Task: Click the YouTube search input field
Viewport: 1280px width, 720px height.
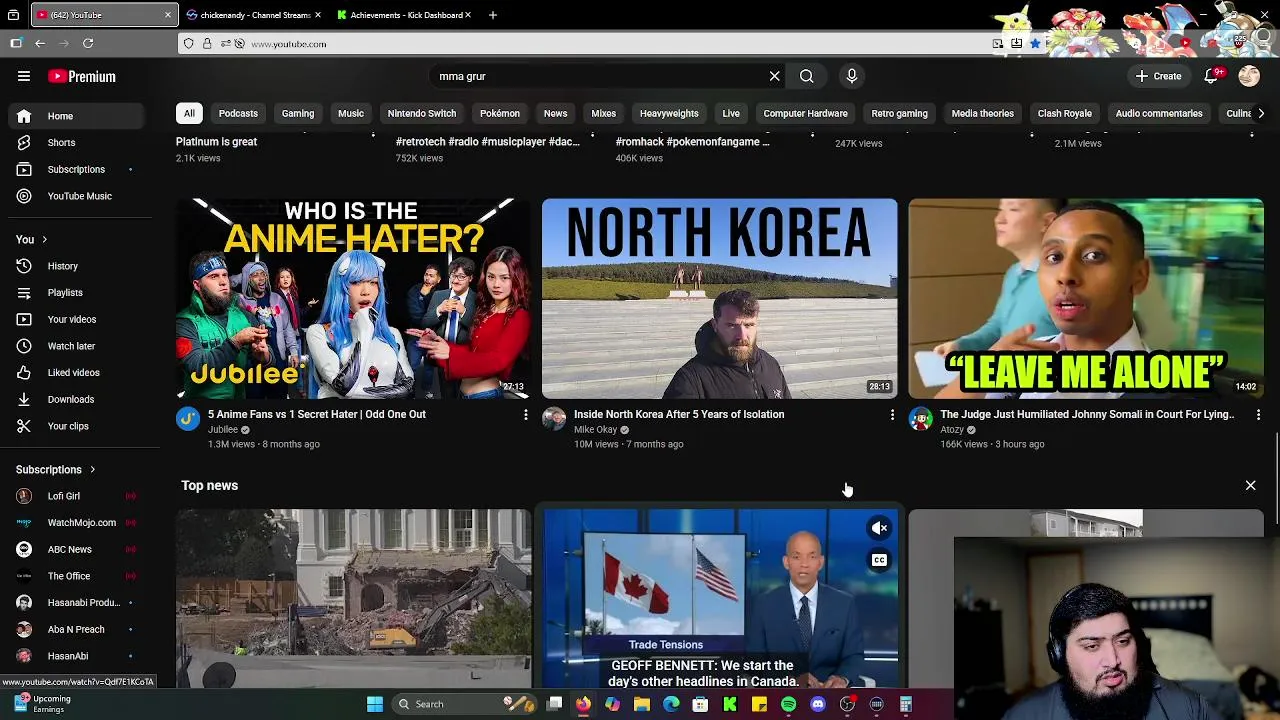Action: point(598,76)
